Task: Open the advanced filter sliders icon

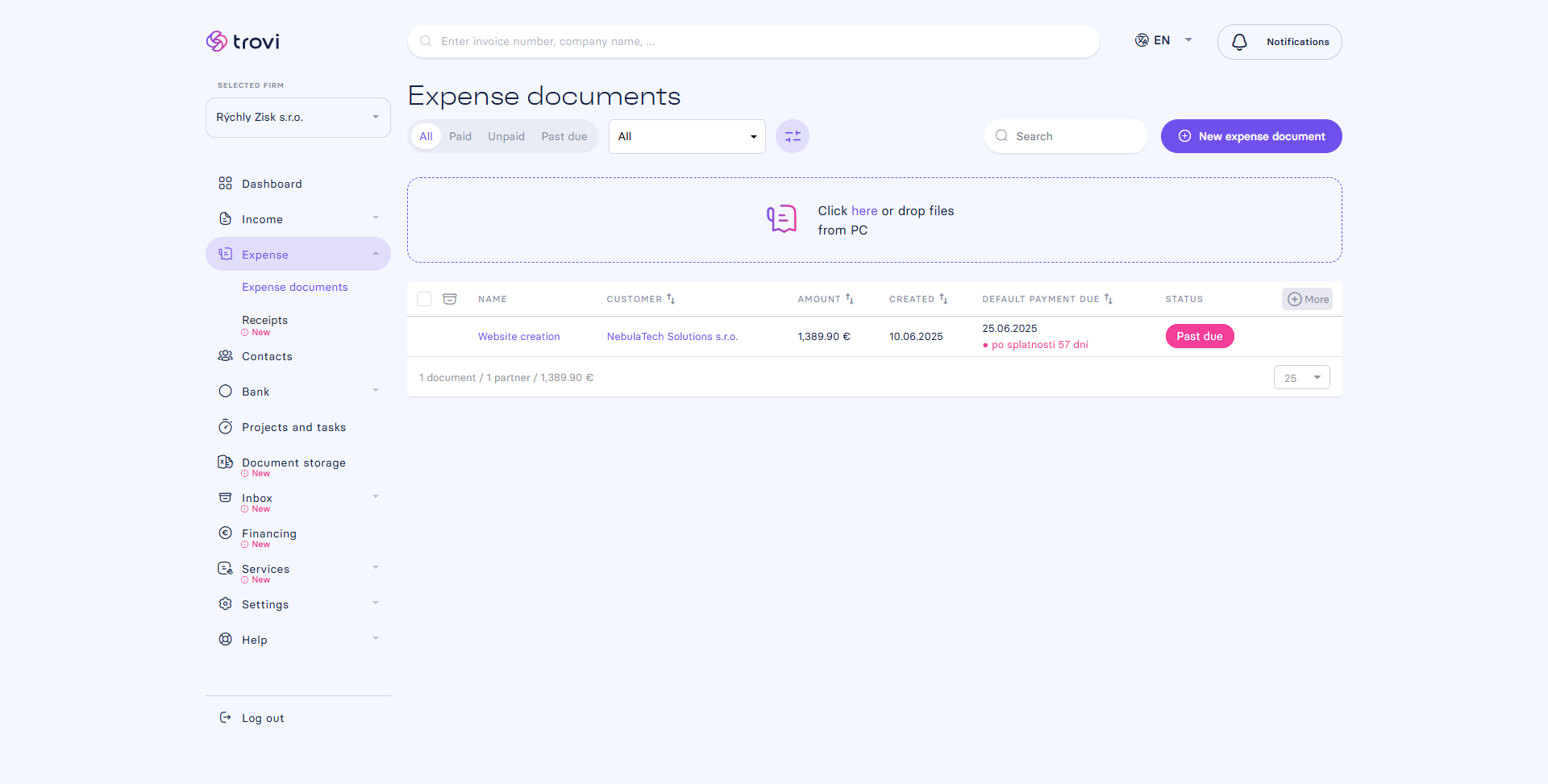Action: (x=793, y=136)
